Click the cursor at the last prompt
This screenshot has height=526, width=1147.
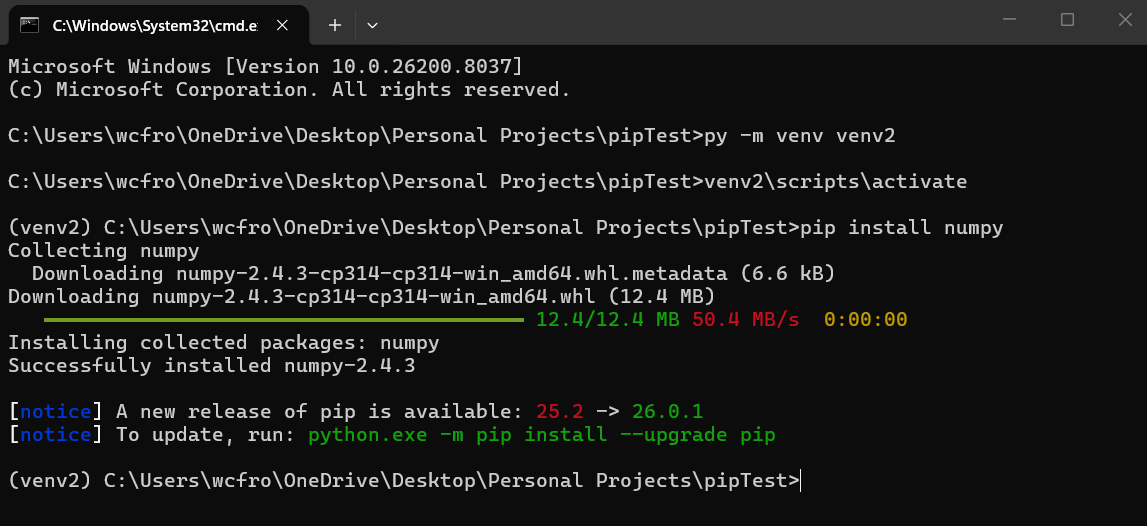click(802, 481)
